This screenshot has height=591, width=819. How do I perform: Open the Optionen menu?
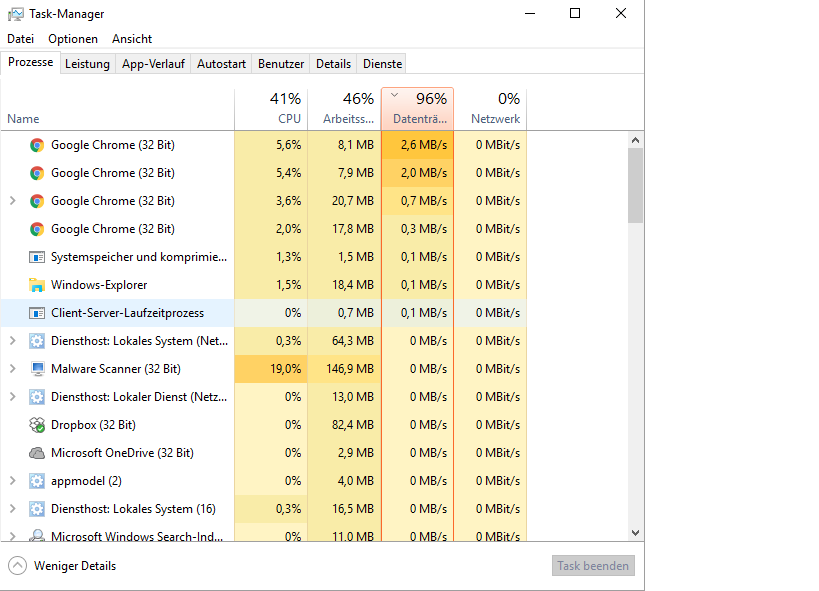pos(73,39)
